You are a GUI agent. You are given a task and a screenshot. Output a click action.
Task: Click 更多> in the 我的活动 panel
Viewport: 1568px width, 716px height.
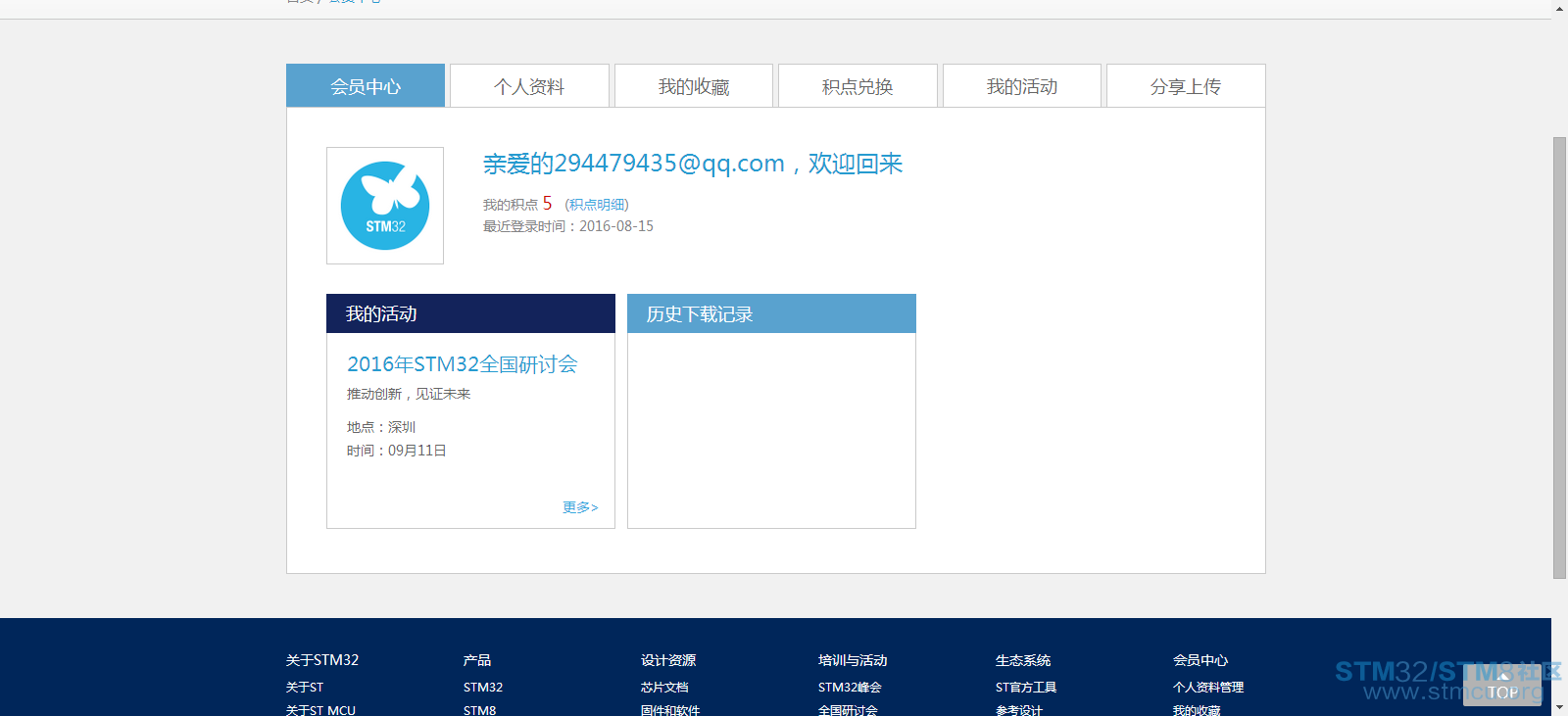(x=580, y=507)
